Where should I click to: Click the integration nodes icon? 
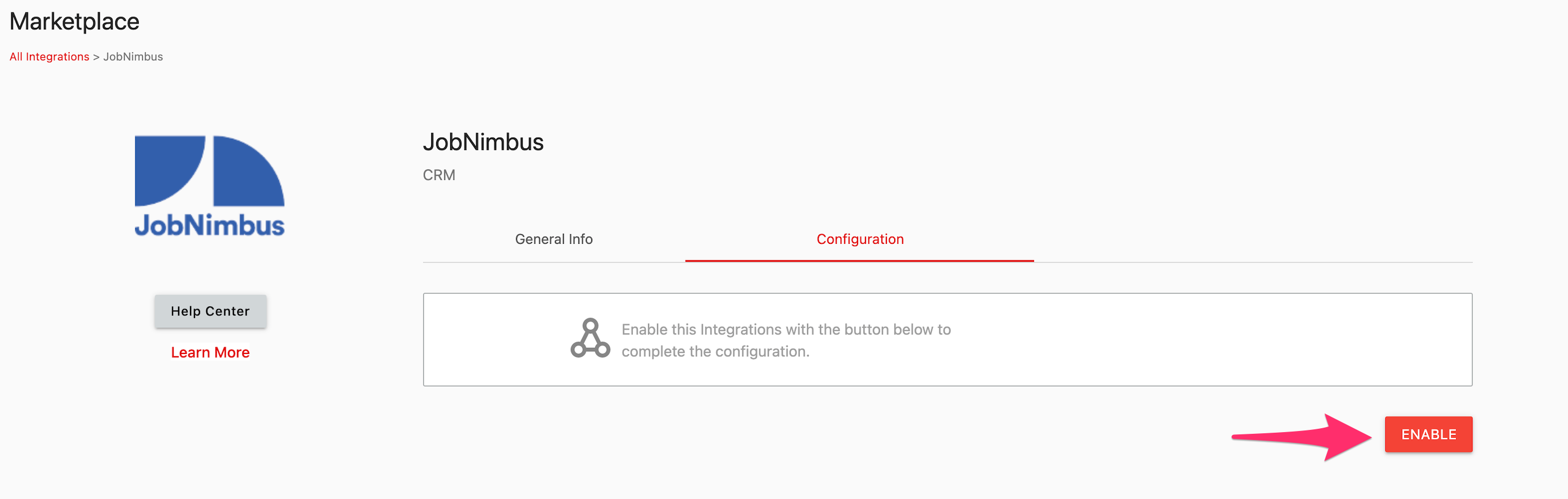pos(590,338)
